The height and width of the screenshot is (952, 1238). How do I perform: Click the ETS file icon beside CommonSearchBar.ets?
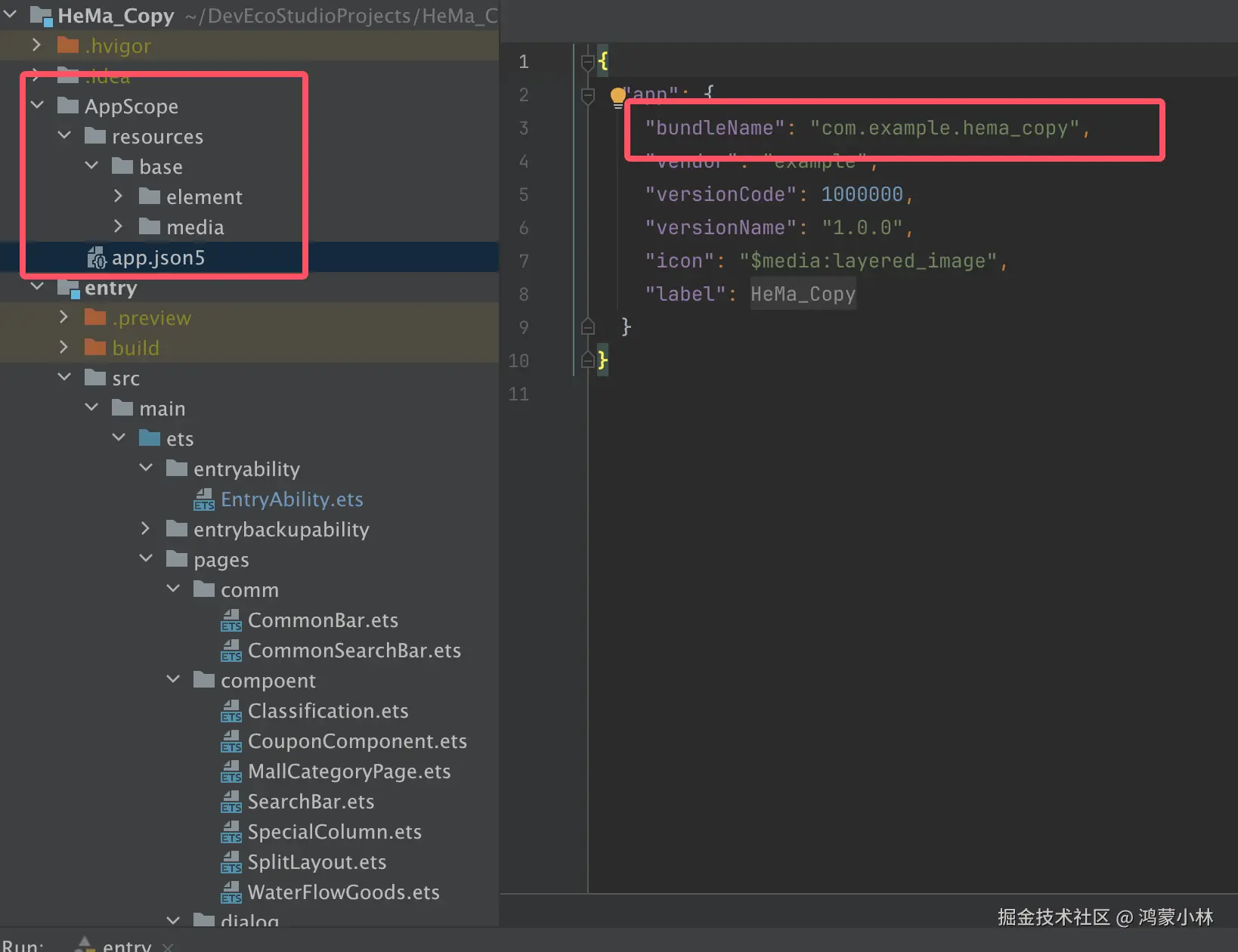pyautogui.click(x=231, y=651)
